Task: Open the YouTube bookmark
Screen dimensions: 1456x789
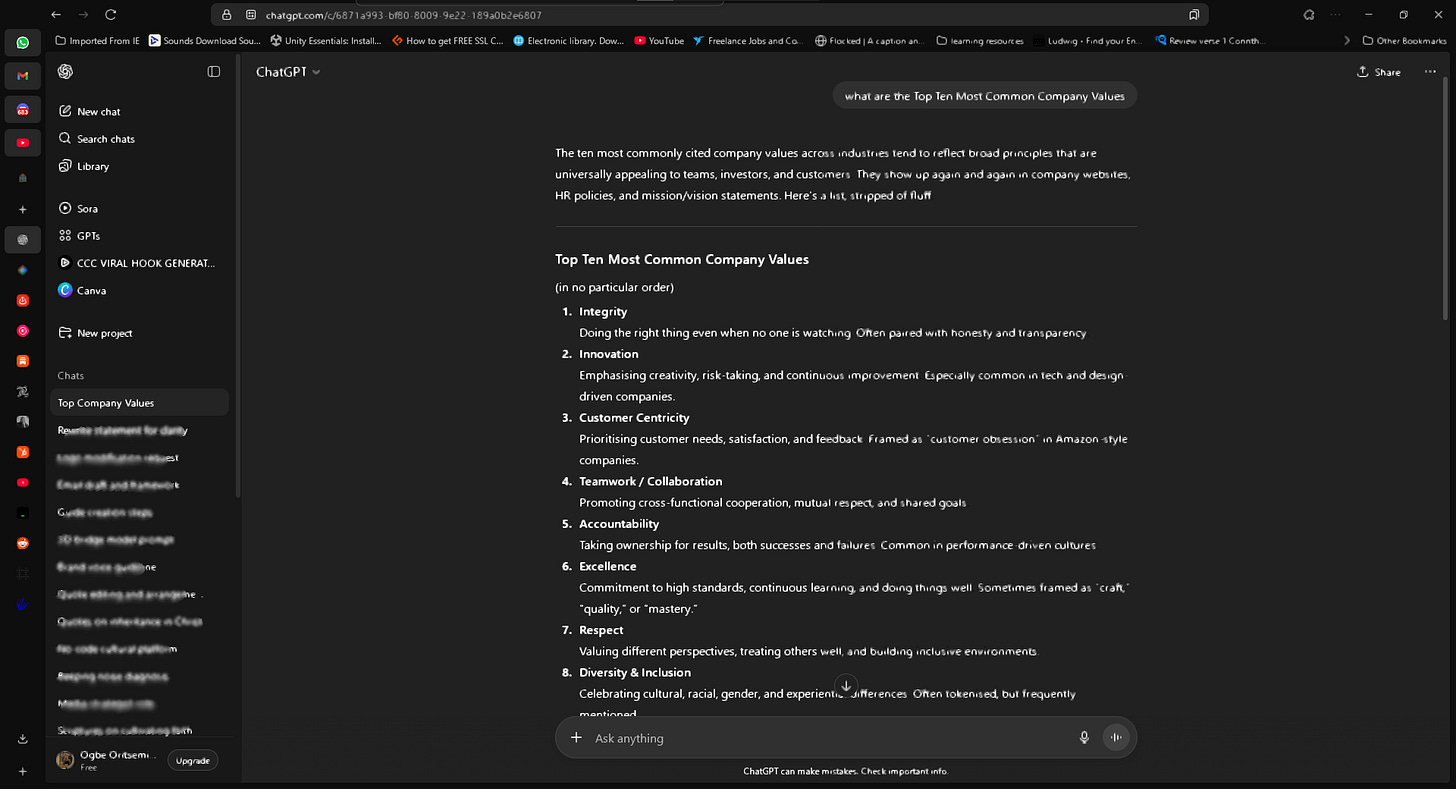Action: click(660, 41)
